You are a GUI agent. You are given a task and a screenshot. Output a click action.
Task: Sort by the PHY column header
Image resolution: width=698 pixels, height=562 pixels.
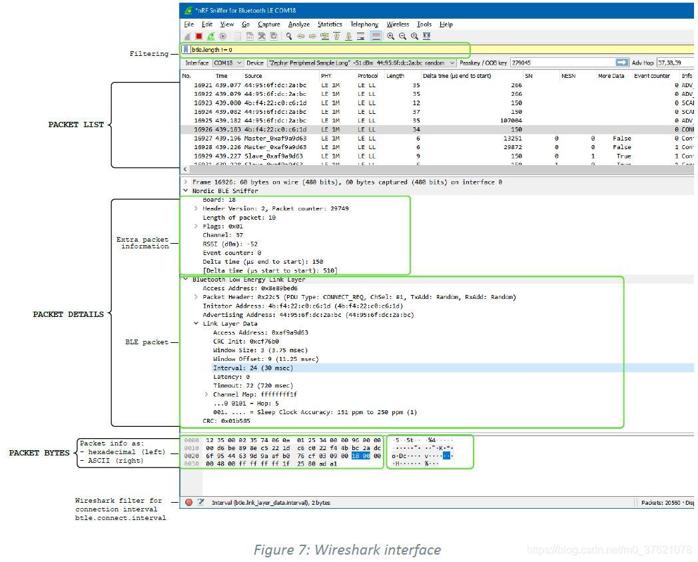326,76
